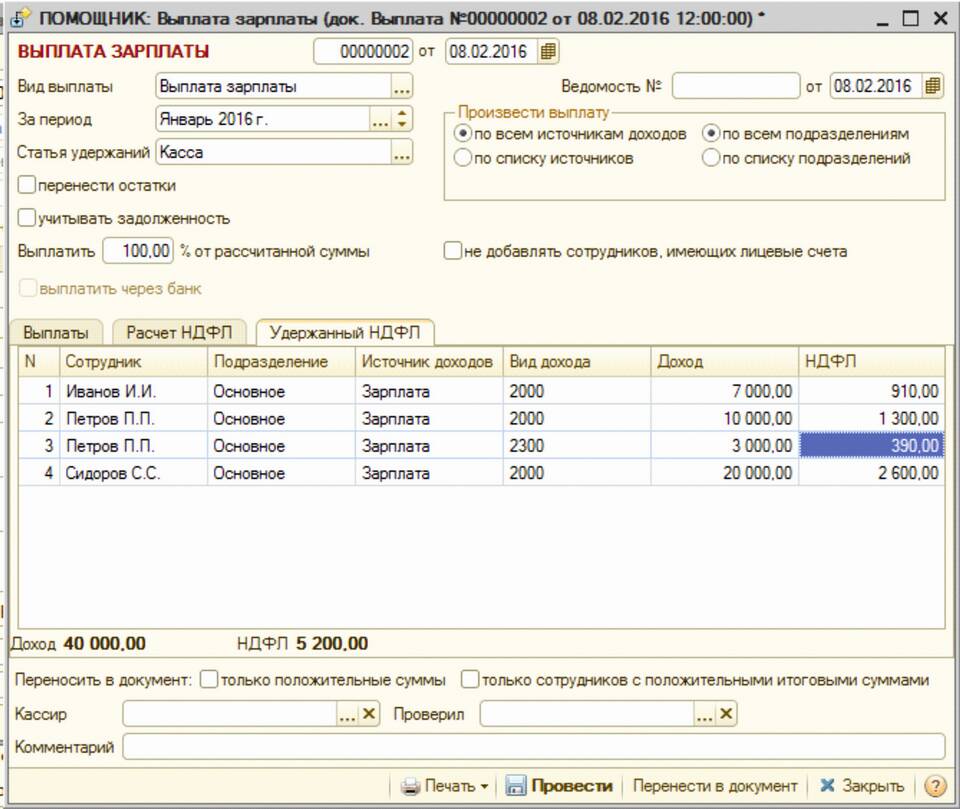Click income cell 20 000,00
This screenshot has height=809, width=960.
click(724, 473)
